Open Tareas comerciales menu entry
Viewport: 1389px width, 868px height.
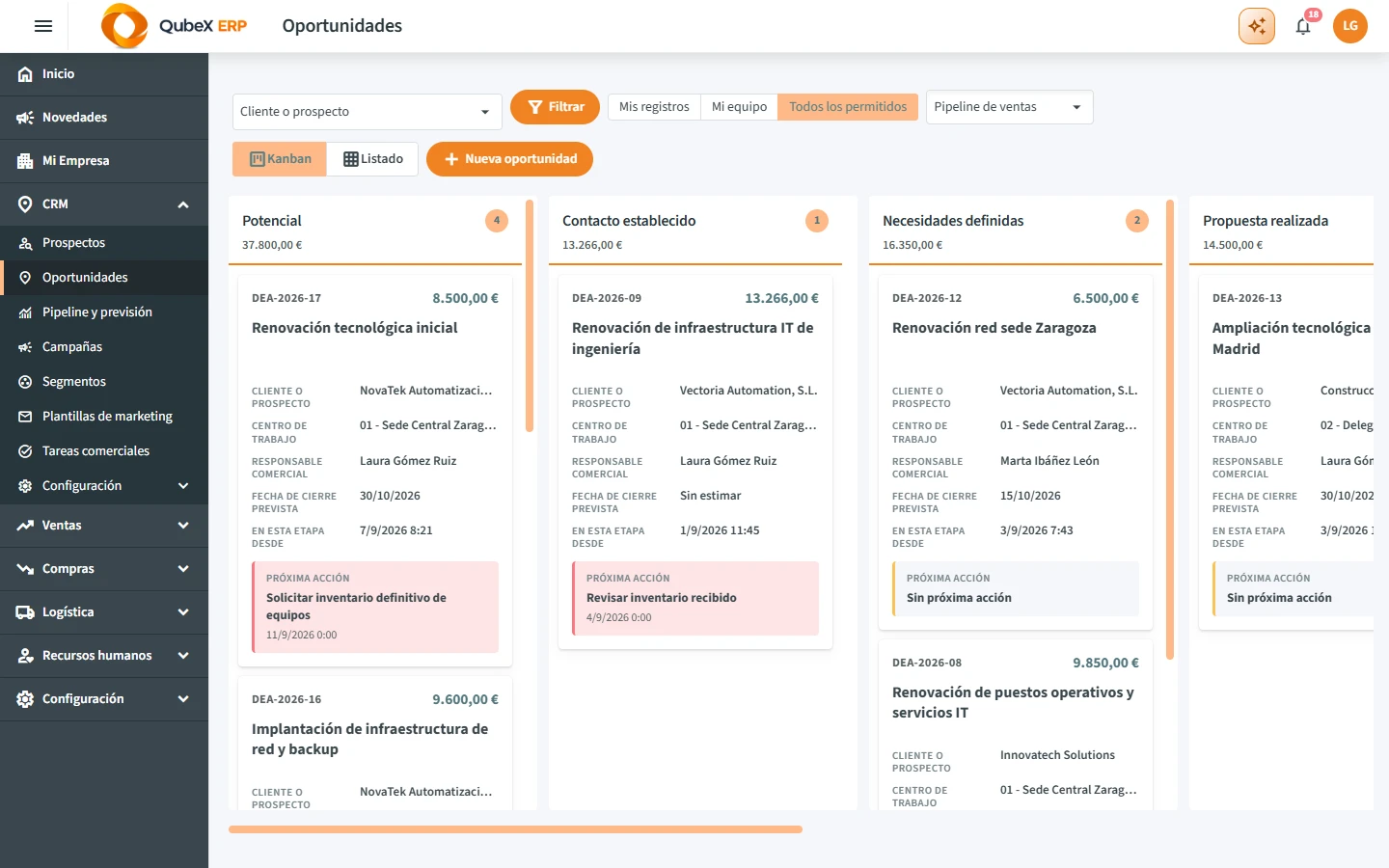[104, 451]
